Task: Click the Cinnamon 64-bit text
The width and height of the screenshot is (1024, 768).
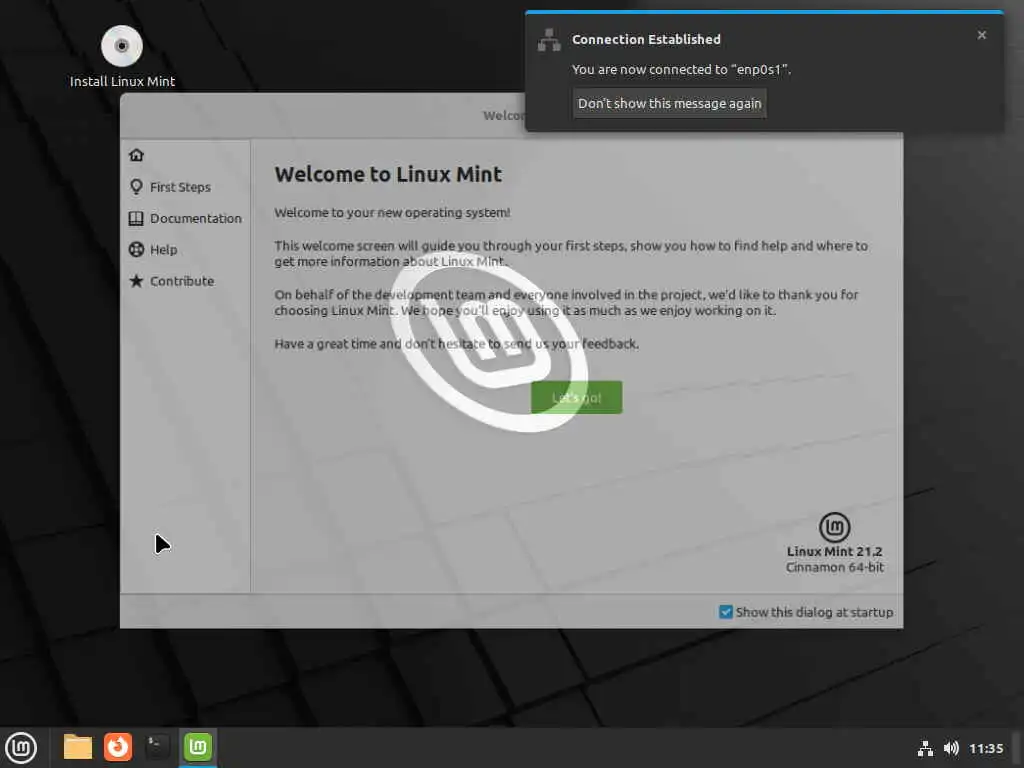Action: 835,567
